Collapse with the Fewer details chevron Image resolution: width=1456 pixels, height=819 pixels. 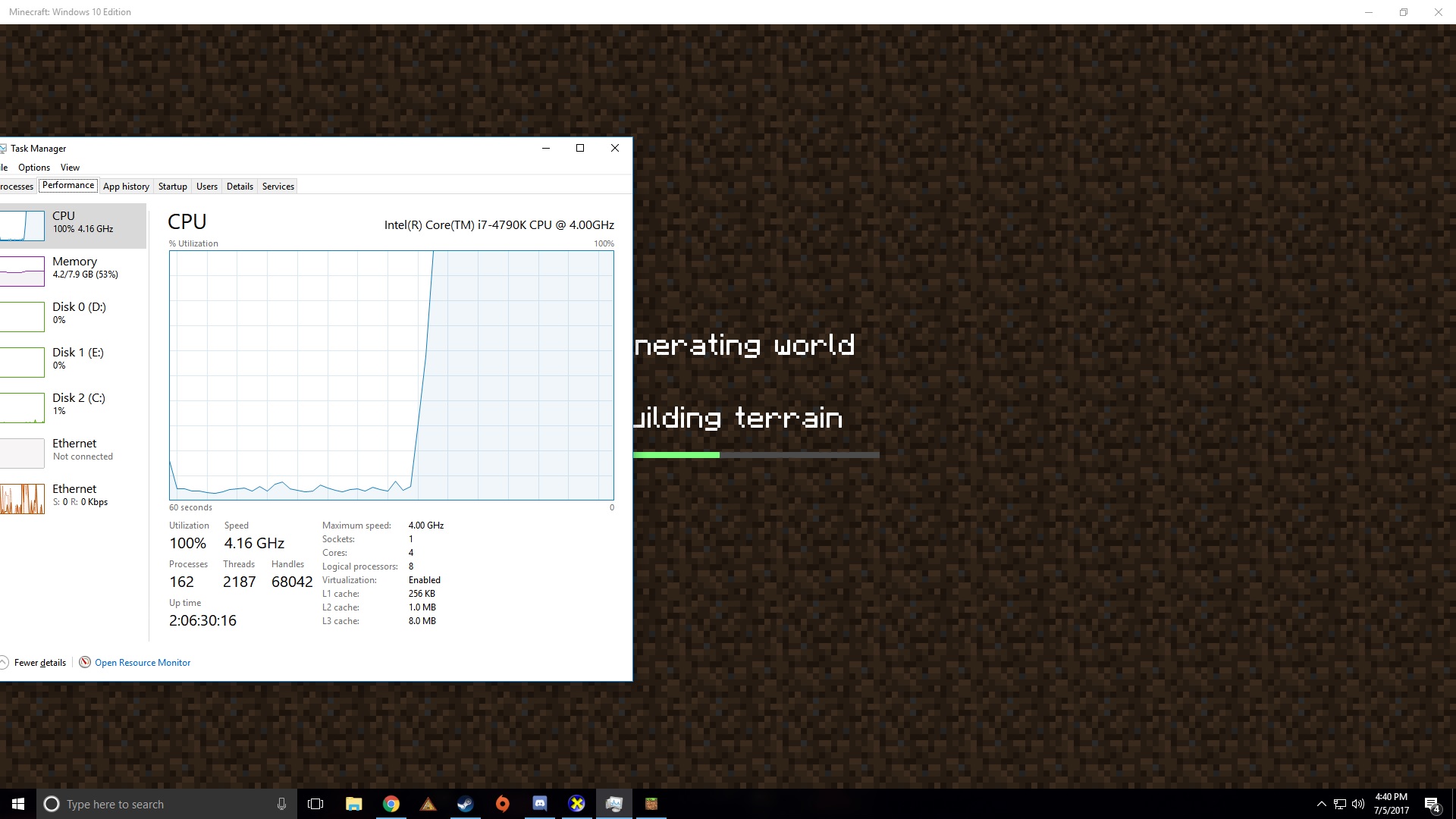point(4,662)
